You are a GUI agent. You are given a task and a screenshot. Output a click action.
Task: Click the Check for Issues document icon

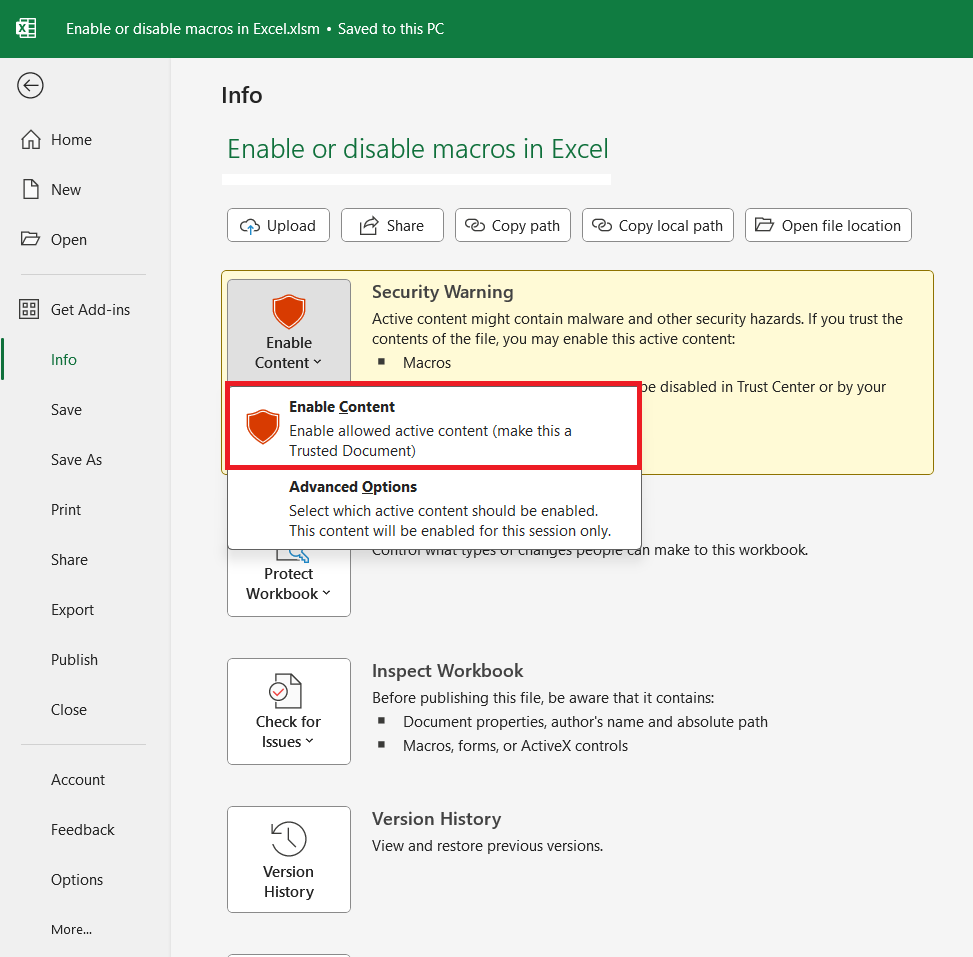pyautogui.click(x=285, y=691)
